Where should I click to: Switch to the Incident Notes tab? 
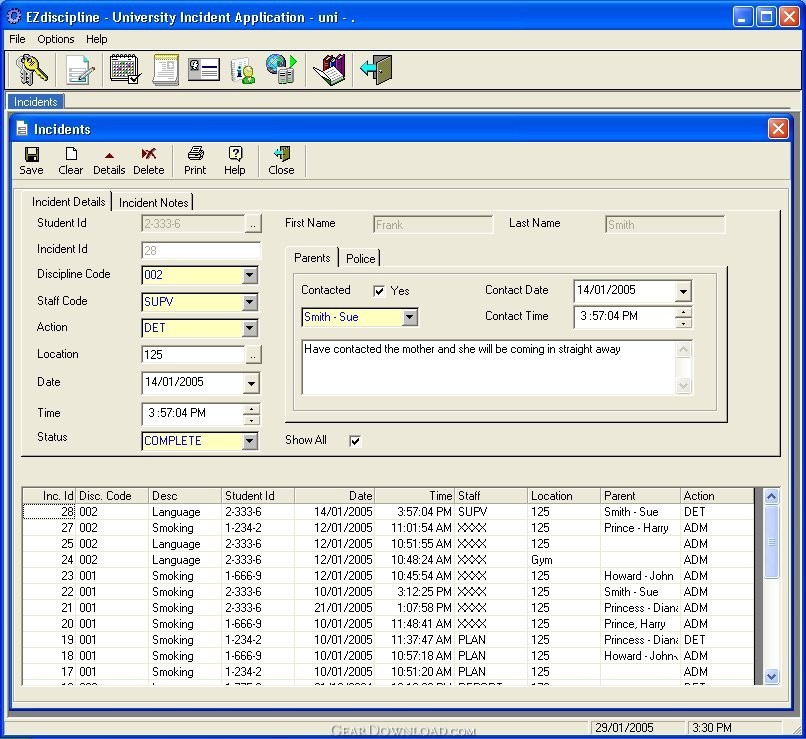pyautogui.click(x=153, y=202)
